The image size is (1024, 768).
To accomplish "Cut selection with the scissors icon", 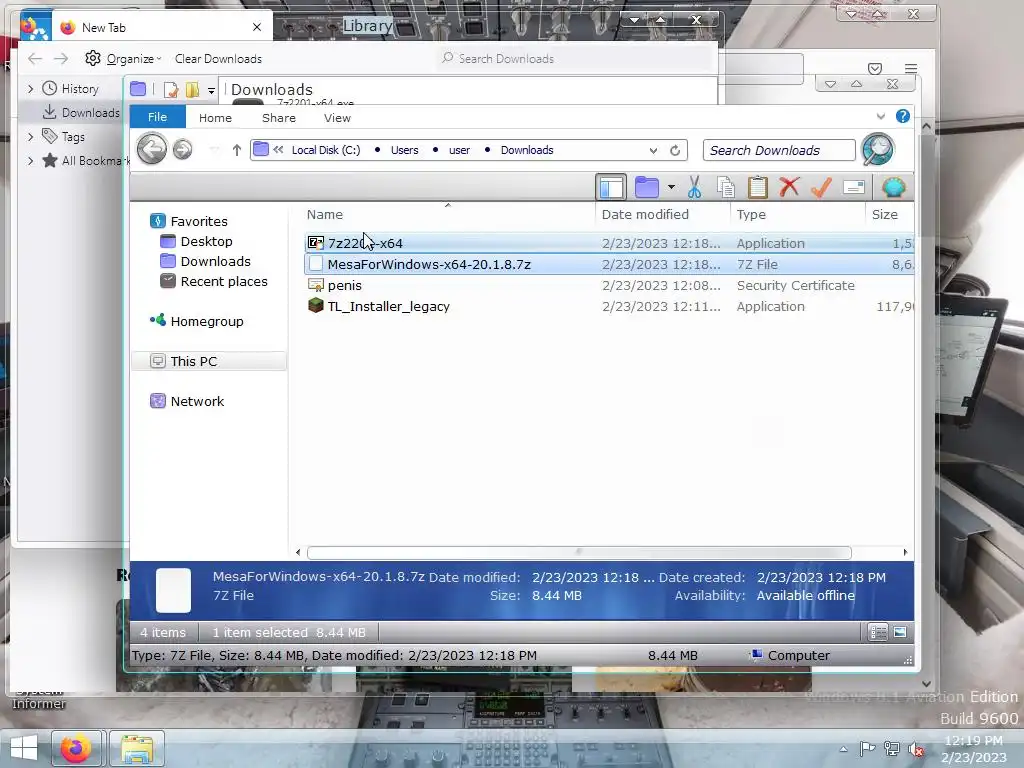I will (x=694, y=188).
